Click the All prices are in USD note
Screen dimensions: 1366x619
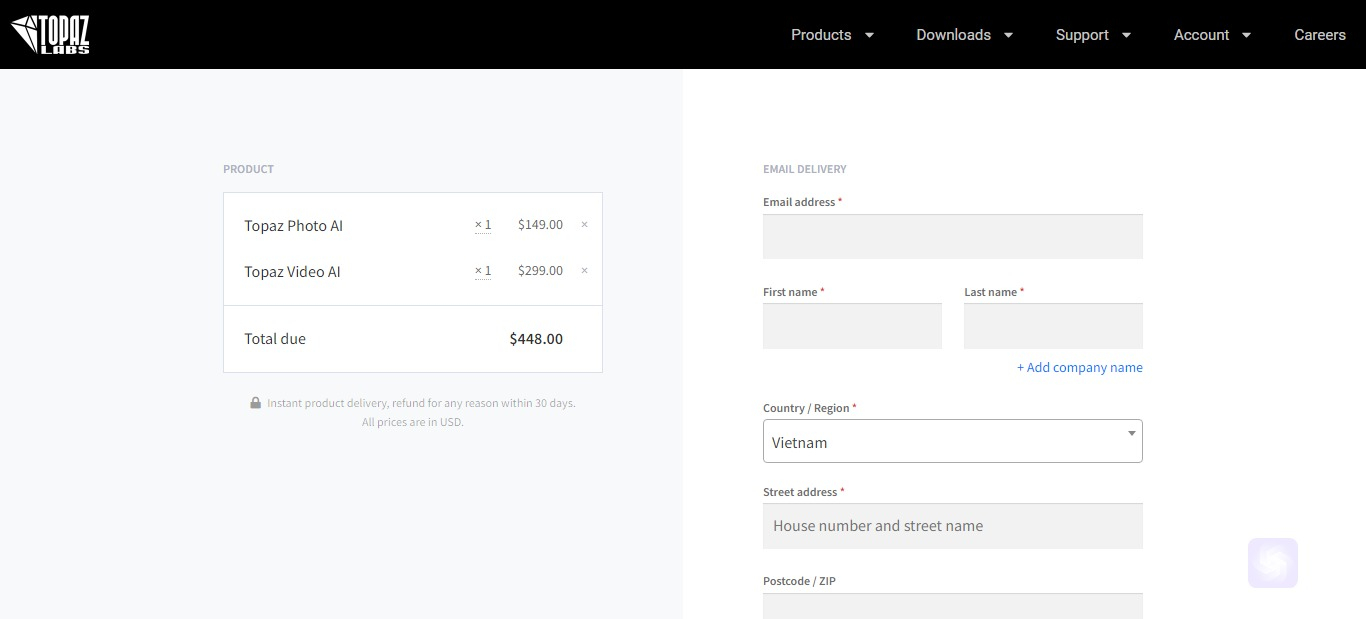click(x=413, y=422)
